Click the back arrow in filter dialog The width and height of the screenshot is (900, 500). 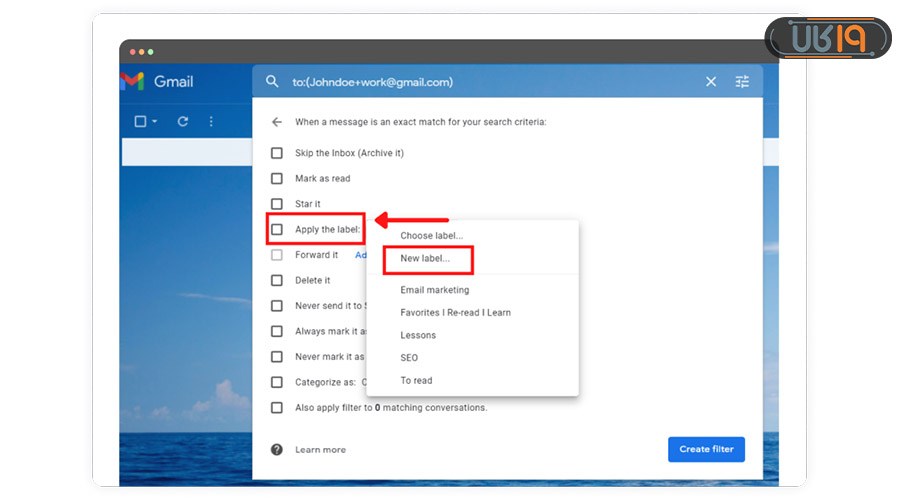[x=277, y=122]
